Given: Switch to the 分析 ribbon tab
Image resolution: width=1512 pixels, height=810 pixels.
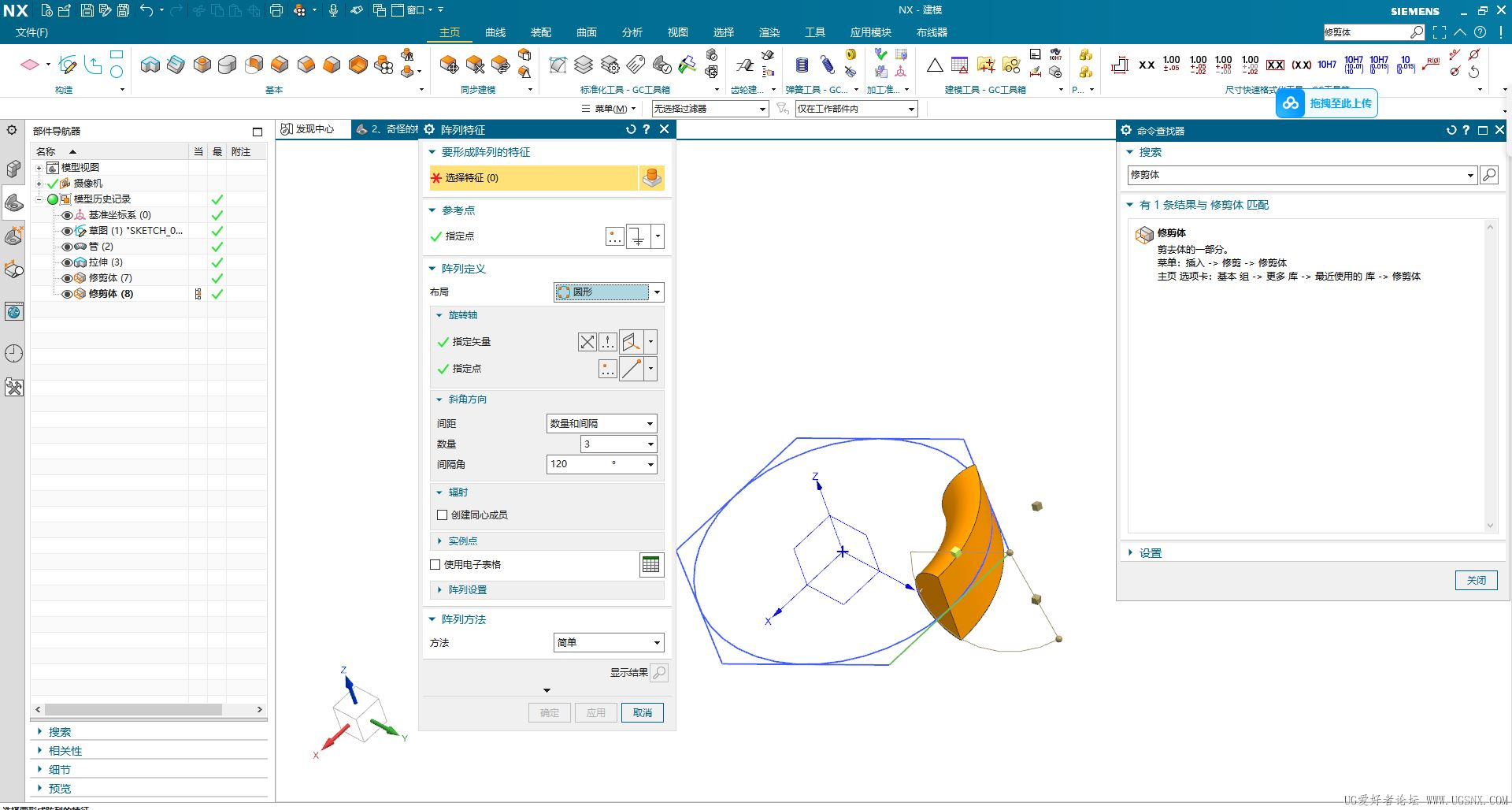Looking at the screenshot, I should pos(632,32).
